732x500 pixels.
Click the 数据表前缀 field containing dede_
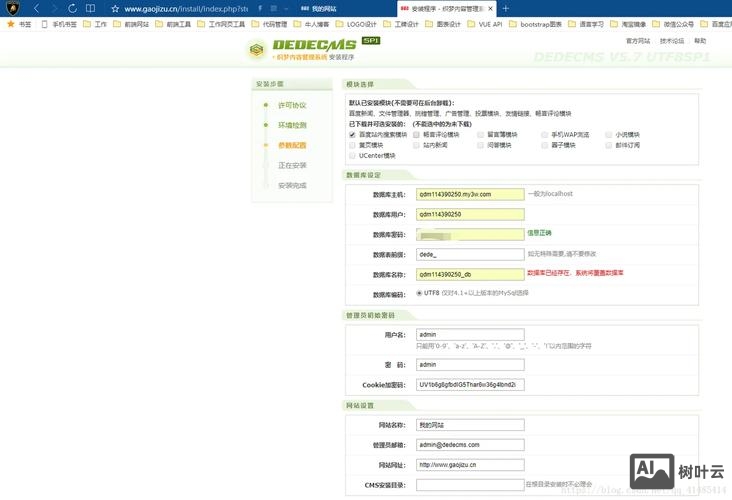(x=470, y=254)
